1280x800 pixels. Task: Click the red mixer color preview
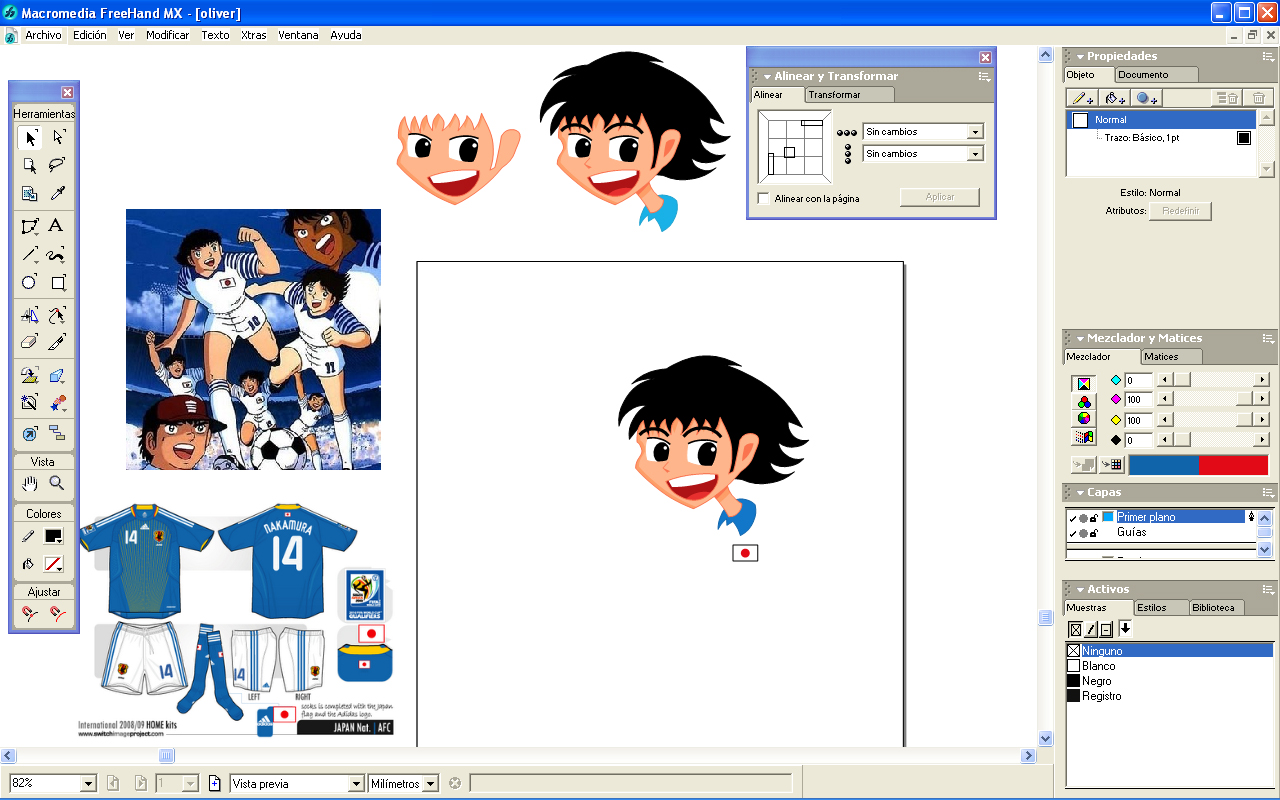coord(1233,465)
